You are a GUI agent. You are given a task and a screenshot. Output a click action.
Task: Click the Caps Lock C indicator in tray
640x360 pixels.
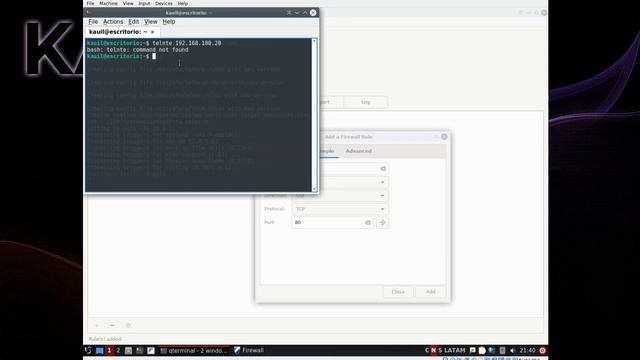[x=427, y=350]
